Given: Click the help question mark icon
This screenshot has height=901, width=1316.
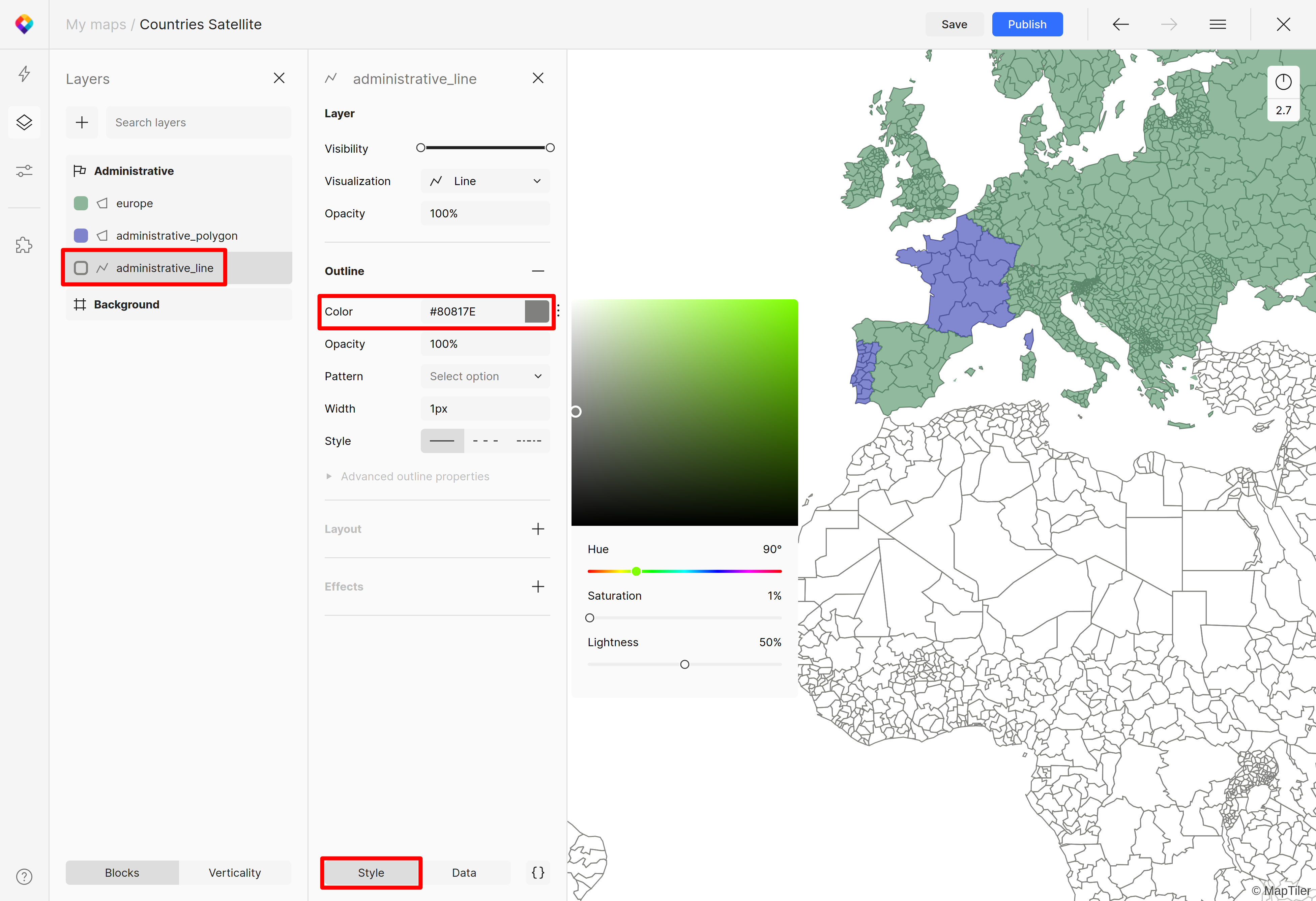Looking at the screenshot, I should (x=24, y=876).
